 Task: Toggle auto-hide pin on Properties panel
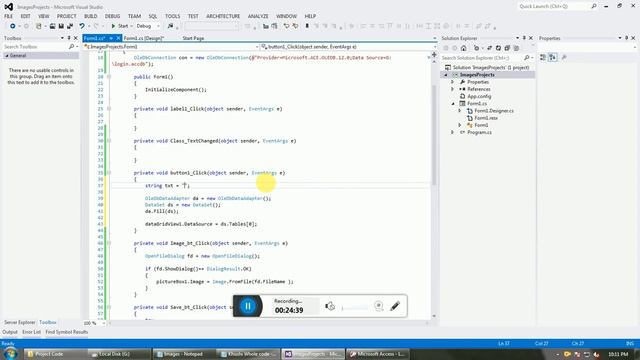pyautogui.click(x=627, y=38)
